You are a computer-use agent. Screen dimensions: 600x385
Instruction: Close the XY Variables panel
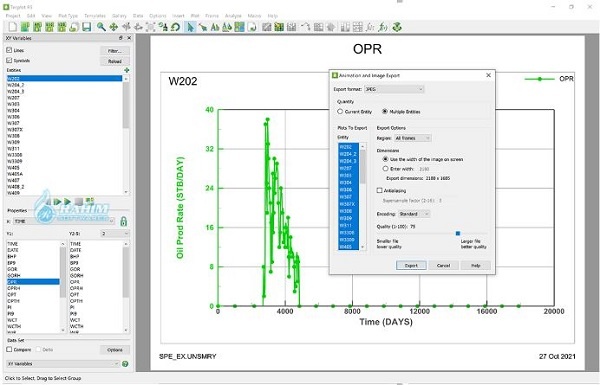pyautogui.click(x=129, y=38)
